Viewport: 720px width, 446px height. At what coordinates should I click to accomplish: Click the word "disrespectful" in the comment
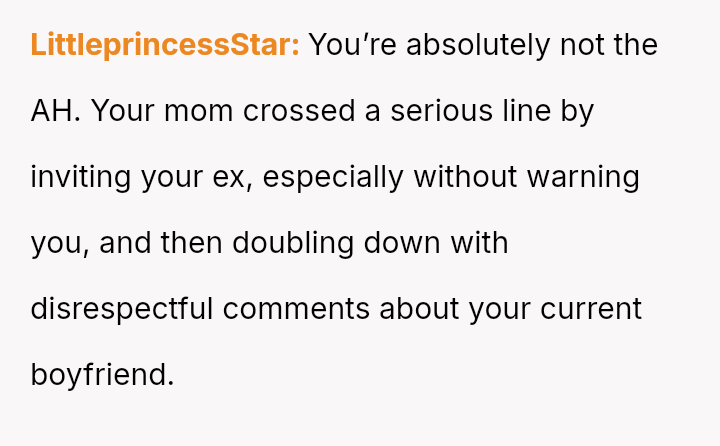pyautogui.click(x=122, y=309)
